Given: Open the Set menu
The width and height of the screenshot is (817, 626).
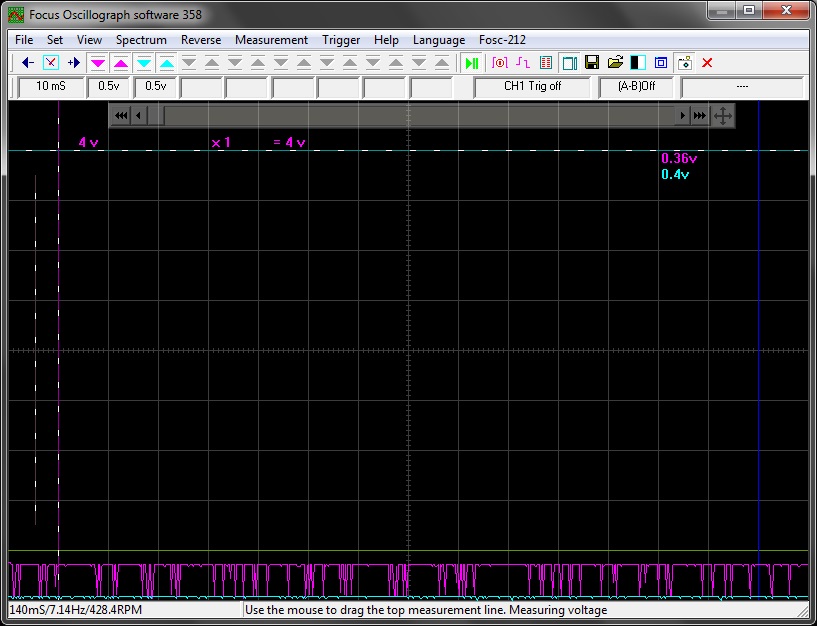Looking at the screenshot, I should tap(55, 40).
